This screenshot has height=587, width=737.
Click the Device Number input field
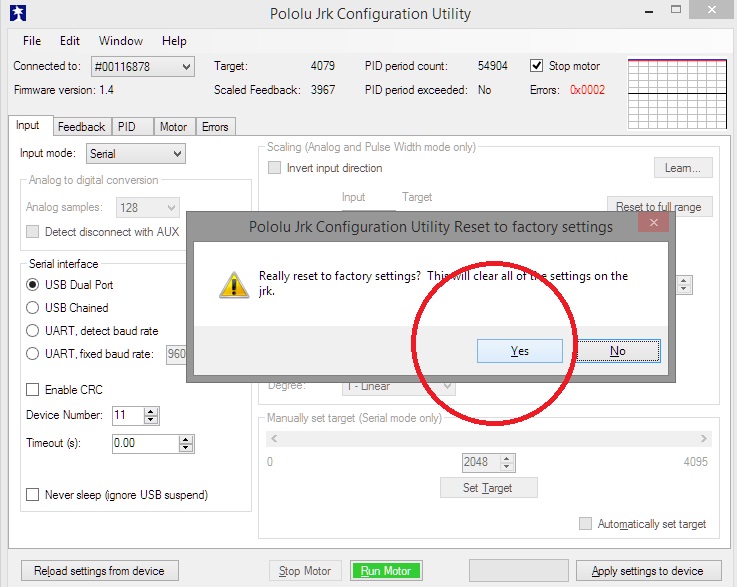coord(128,415)
